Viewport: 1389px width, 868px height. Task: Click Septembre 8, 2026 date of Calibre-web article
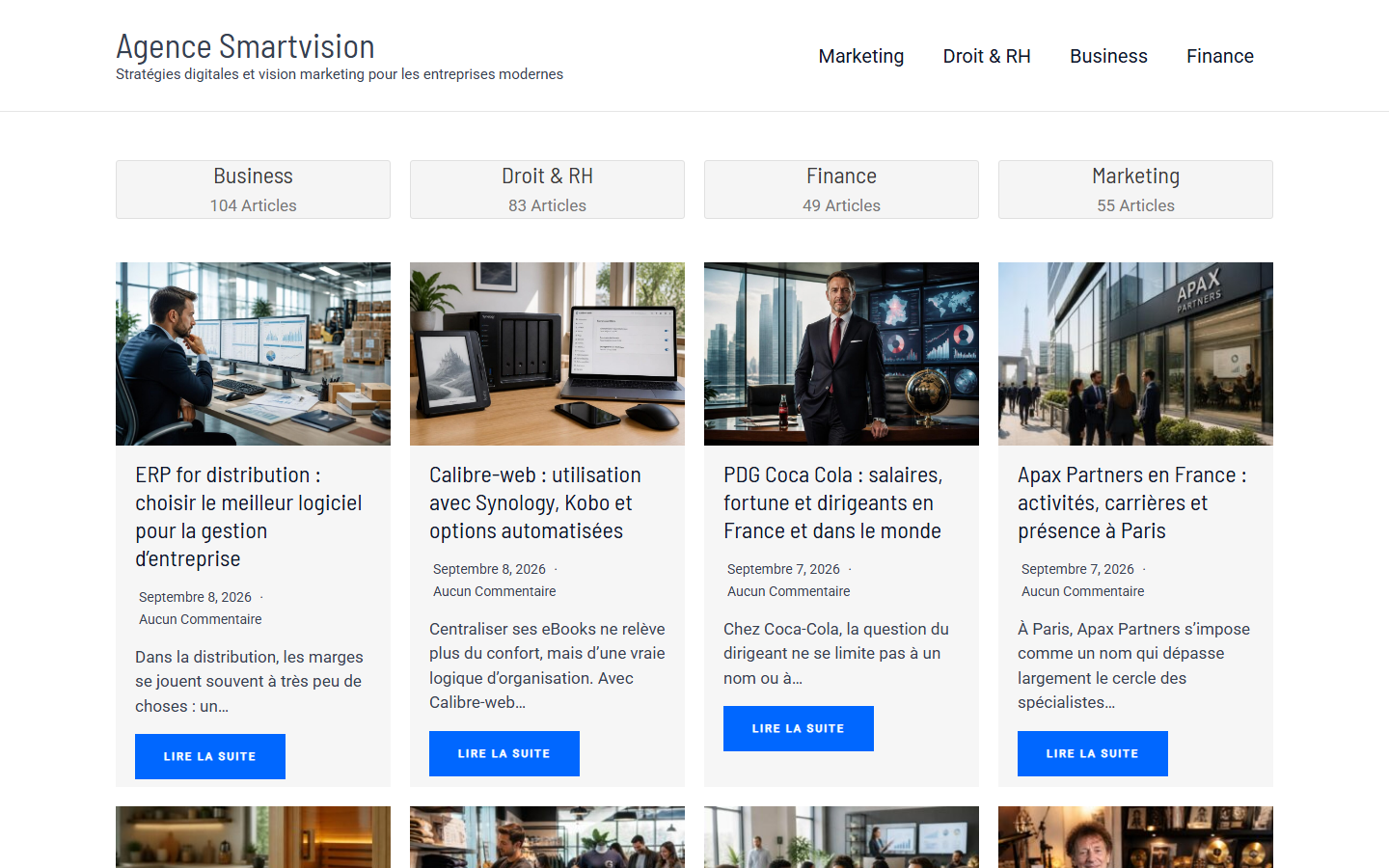coord(489,569)
